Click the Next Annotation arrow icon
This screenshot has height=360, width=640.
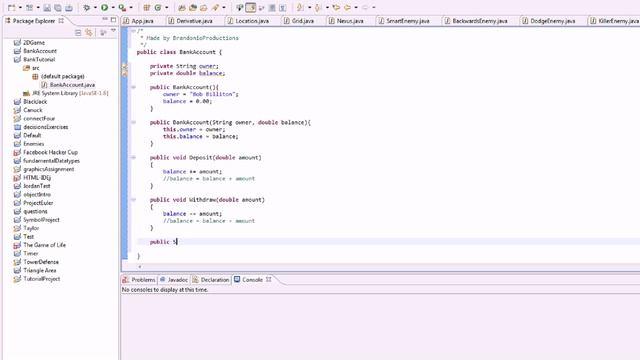pos(300,7)
